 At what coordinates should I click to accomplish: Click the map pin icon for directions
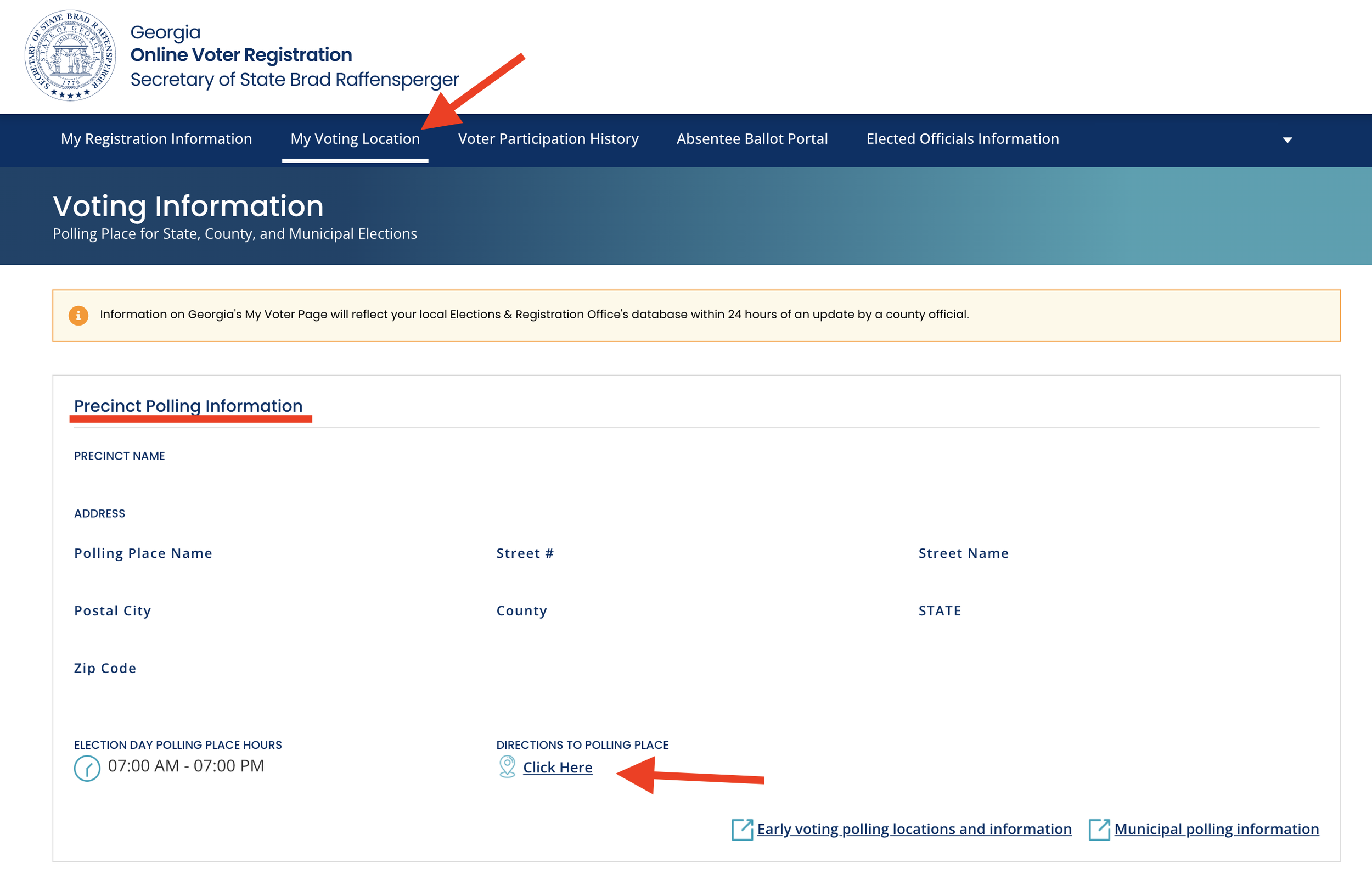[507, 766]
